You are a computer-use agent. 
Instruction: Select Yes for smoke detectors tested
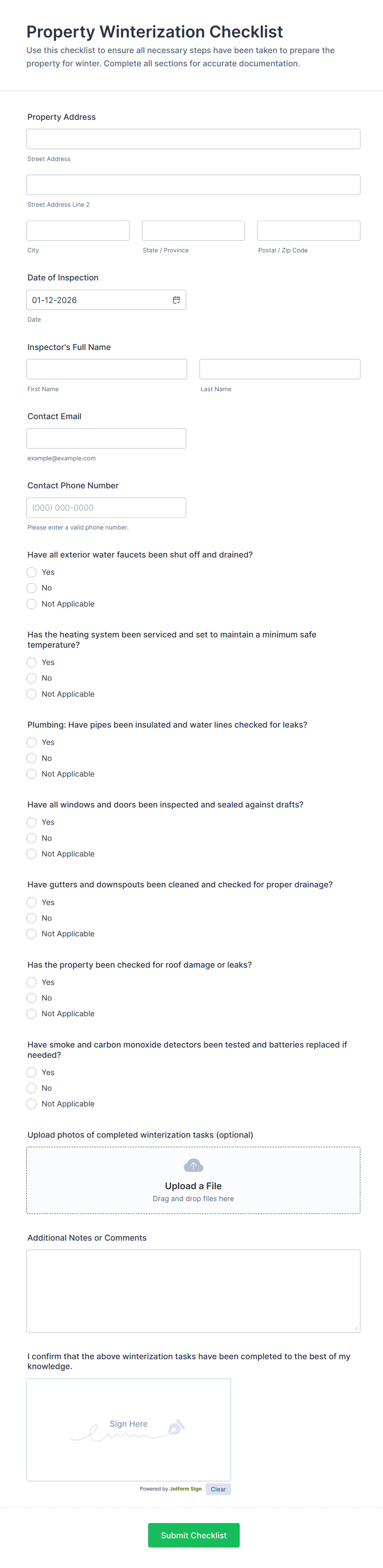31,1072
